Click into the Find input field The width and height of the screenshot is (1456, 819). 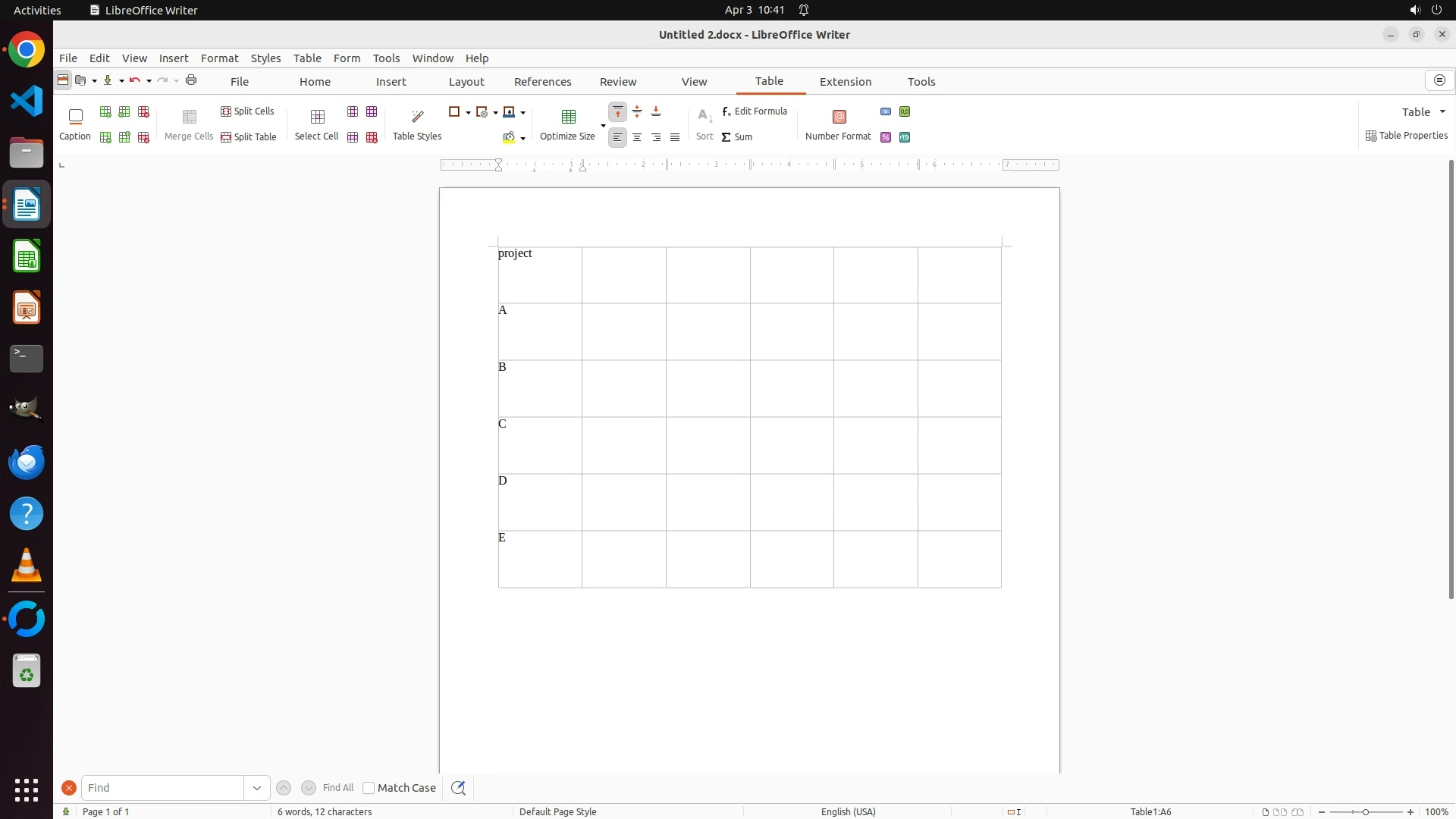[x=162, y=788]
